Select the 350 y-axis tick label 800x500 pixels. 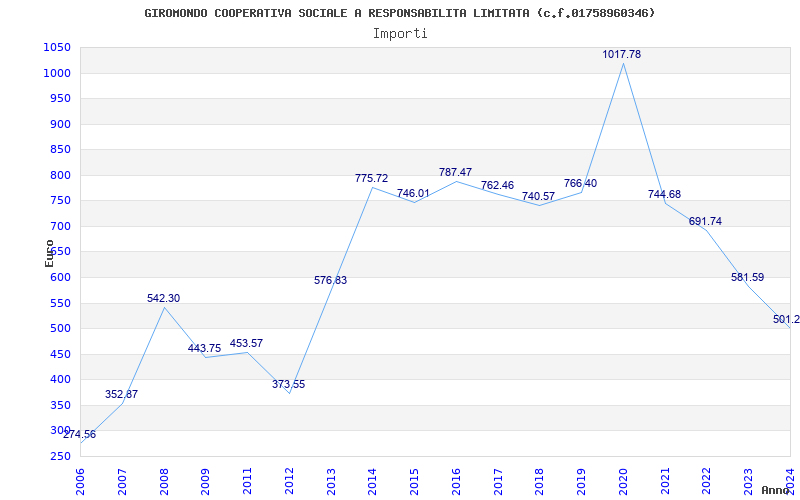(x=61, y=405)
